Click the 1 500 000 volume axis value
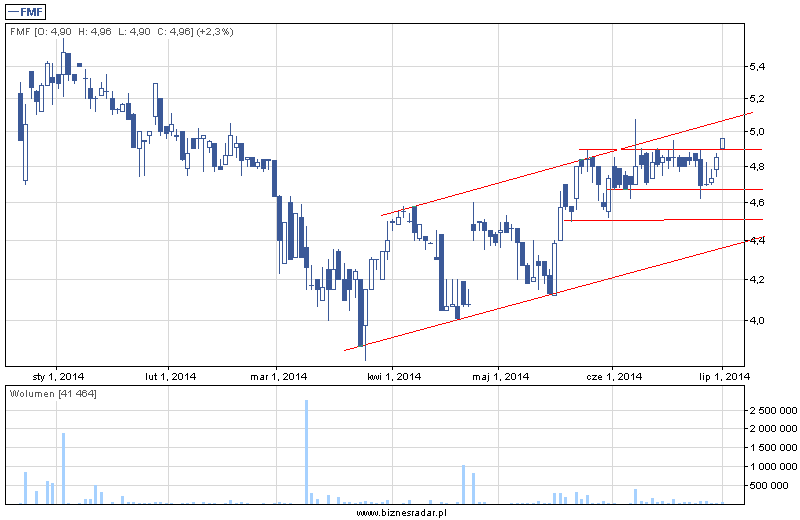This screenshot has height=520, width=800. (773, 448)
